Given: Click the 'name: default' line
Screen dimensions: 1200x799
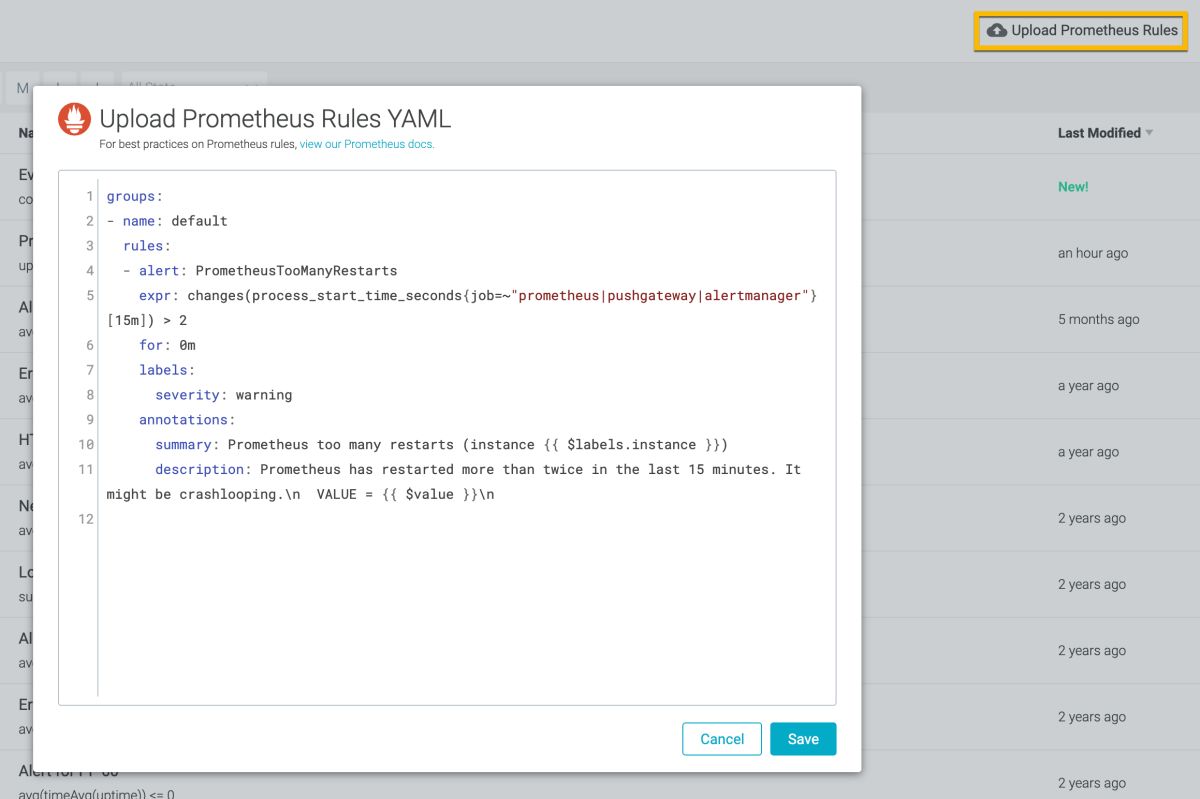Looking at the screenshot, I should click(x=167, y=221).
